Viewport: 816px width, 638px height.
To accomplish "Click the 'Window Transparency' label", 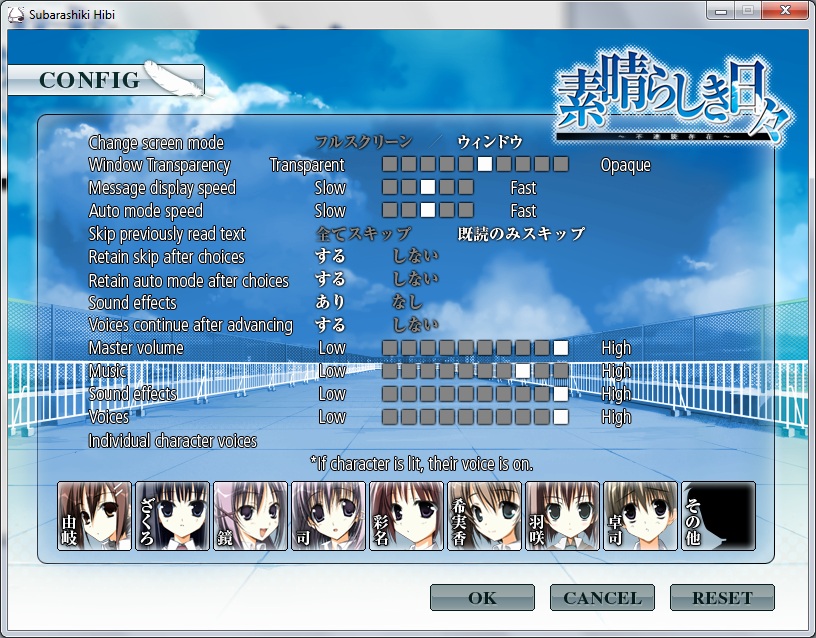I will 159,164.
